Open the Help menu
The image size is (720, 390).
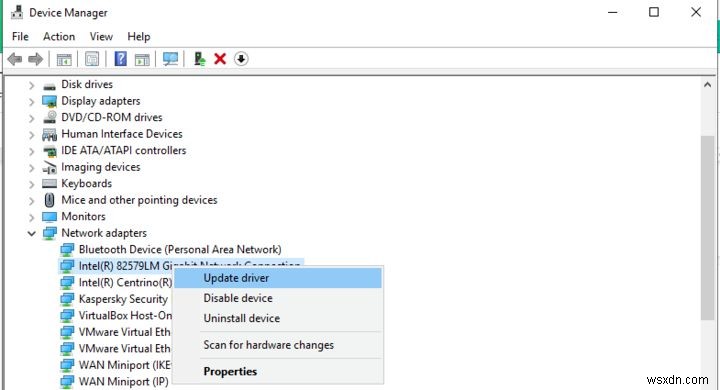(139, 36)
